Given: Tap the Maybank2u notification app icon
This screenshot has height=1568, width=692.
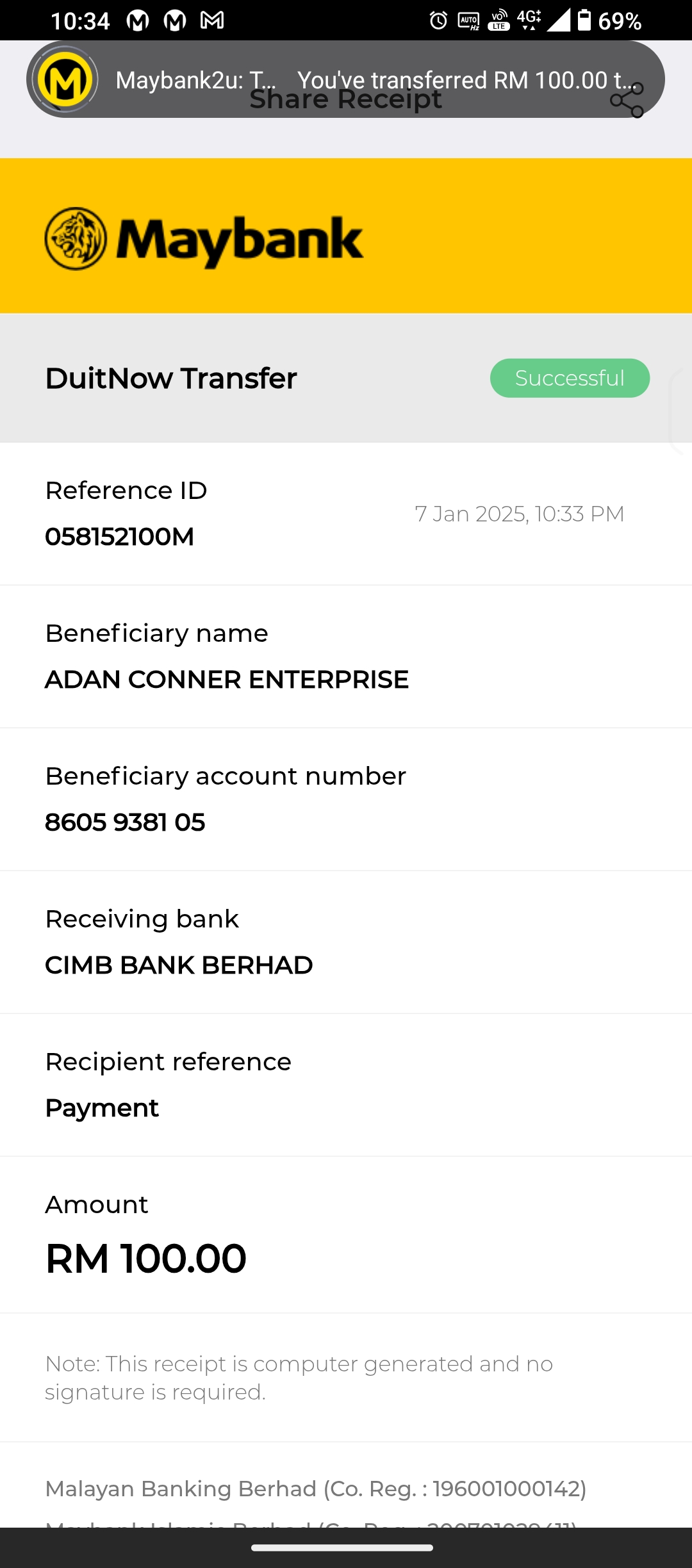Looking at the screenshot, I should [x=64, y=80].
